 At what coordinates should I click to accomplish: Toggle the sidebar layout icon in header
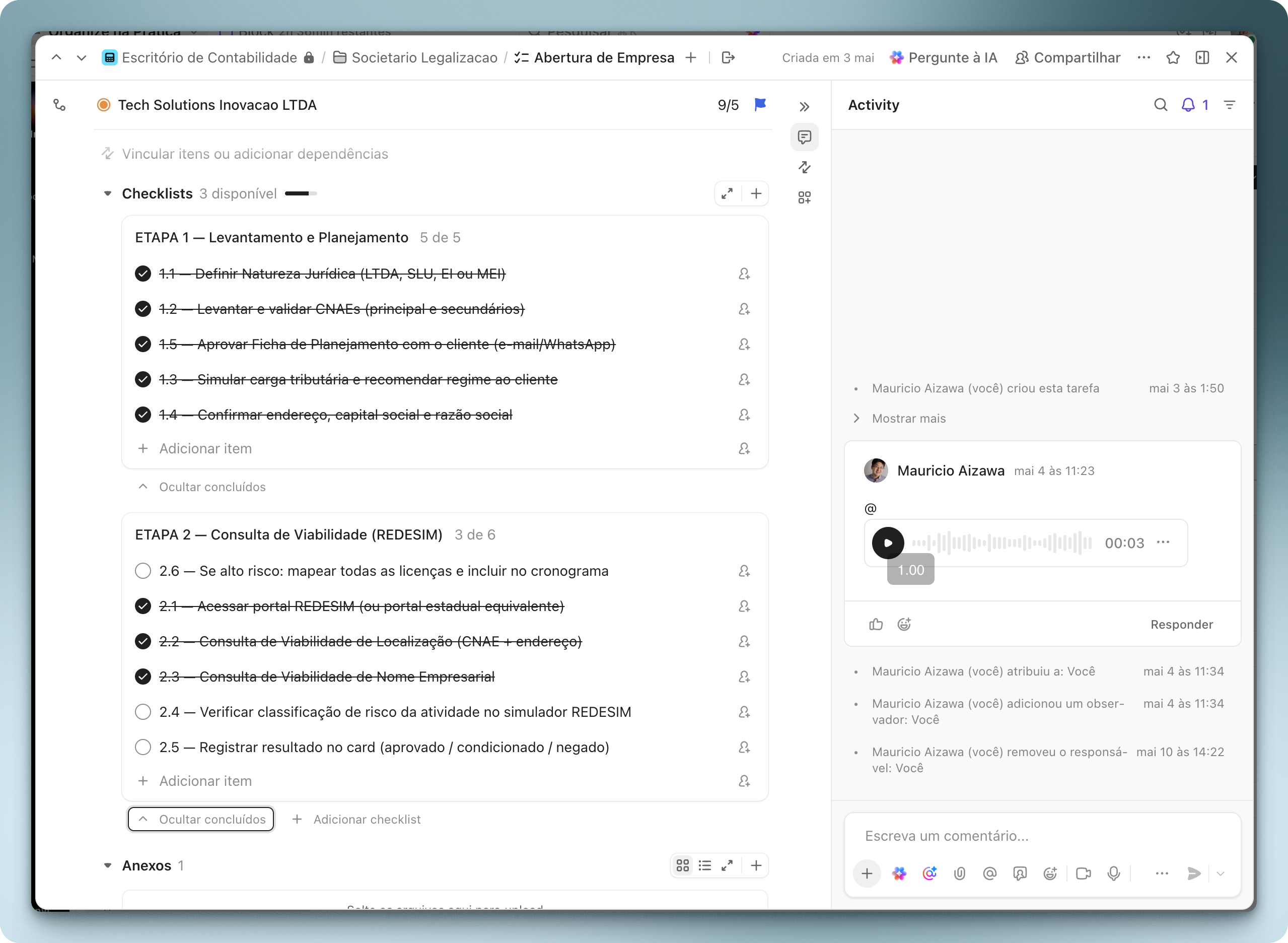coord(1202,57)
